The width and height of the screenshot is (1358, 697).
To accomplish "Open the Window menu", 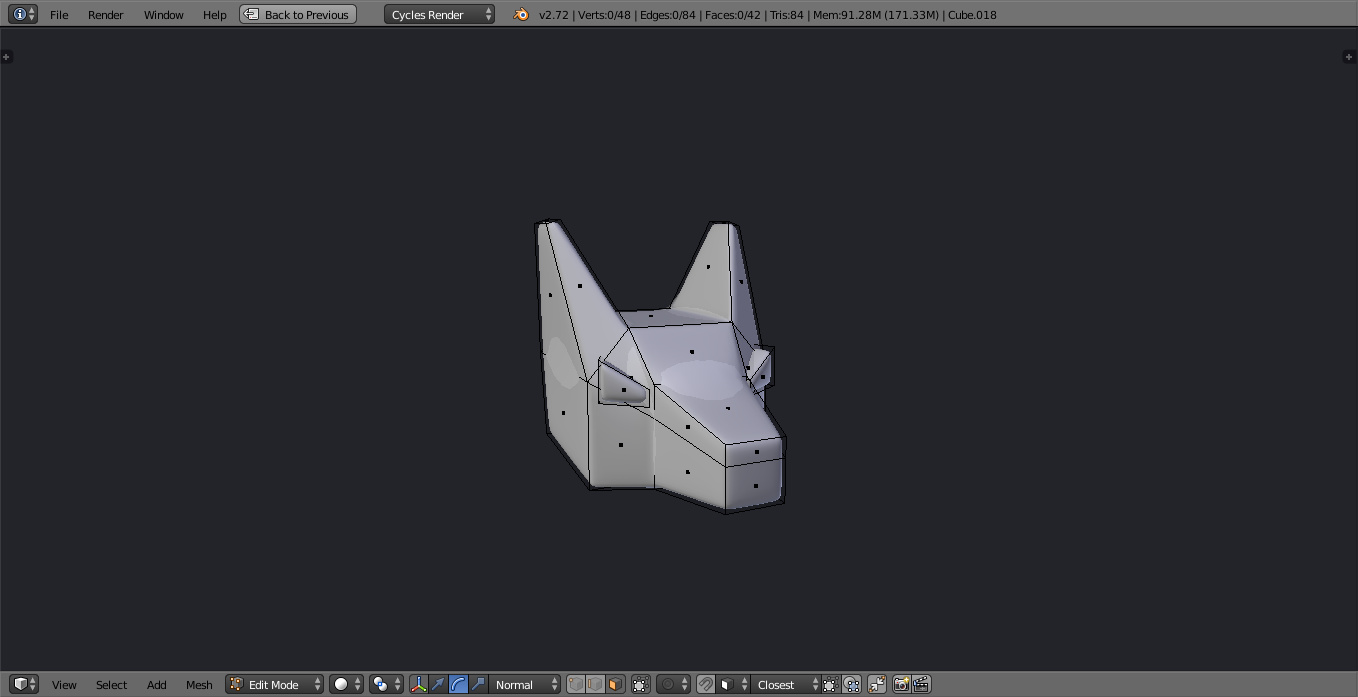I will (164, 15).
